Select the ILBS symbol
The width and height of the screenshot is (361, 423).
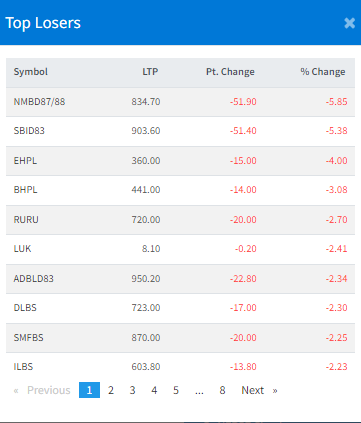(x=23, y=367)
